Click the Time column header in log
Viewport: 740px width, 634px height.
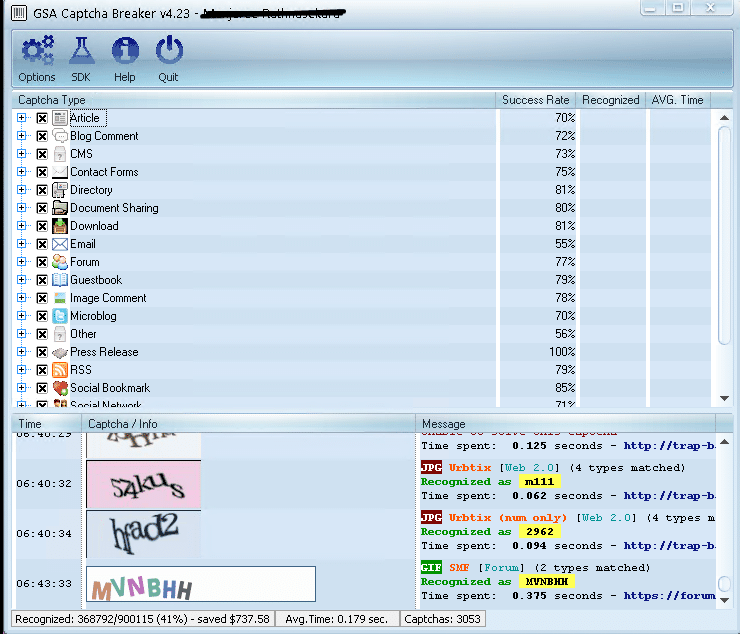point(47,424)
